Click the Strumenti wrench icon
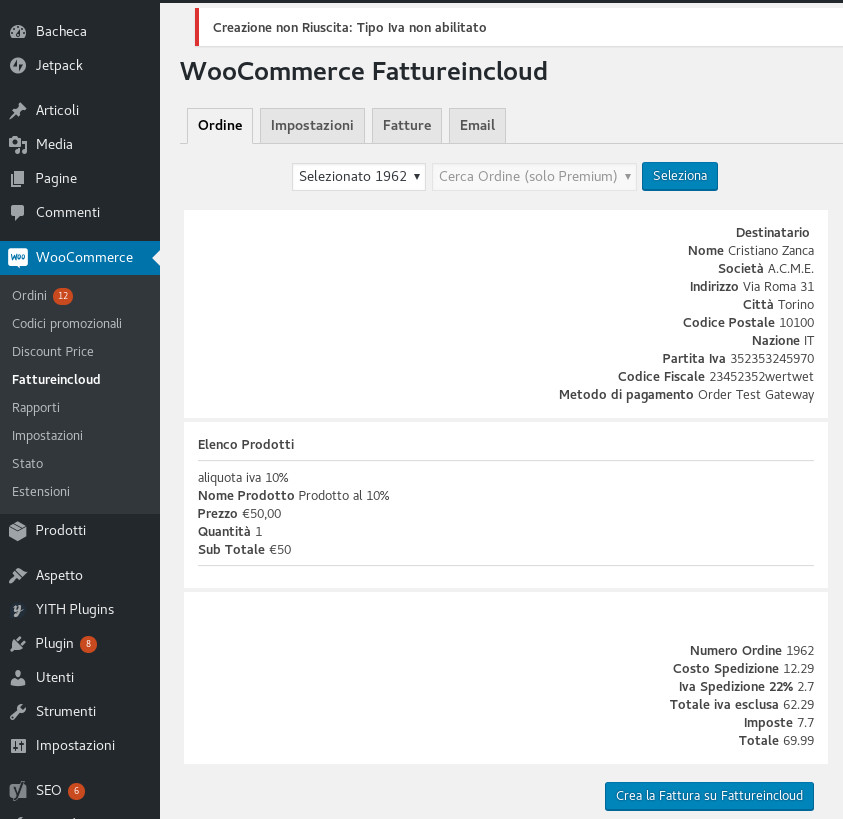843x819 pixels. (x=18, y=711)
